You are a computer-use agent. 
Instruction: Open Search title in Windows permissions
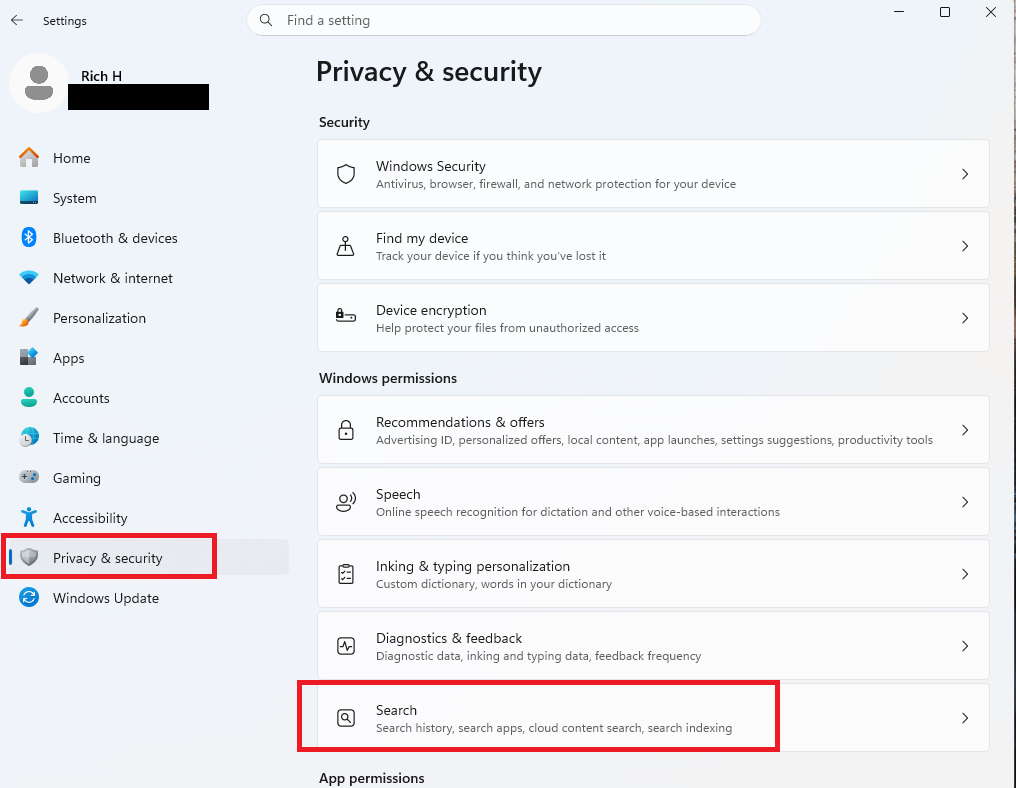point(396,710)
